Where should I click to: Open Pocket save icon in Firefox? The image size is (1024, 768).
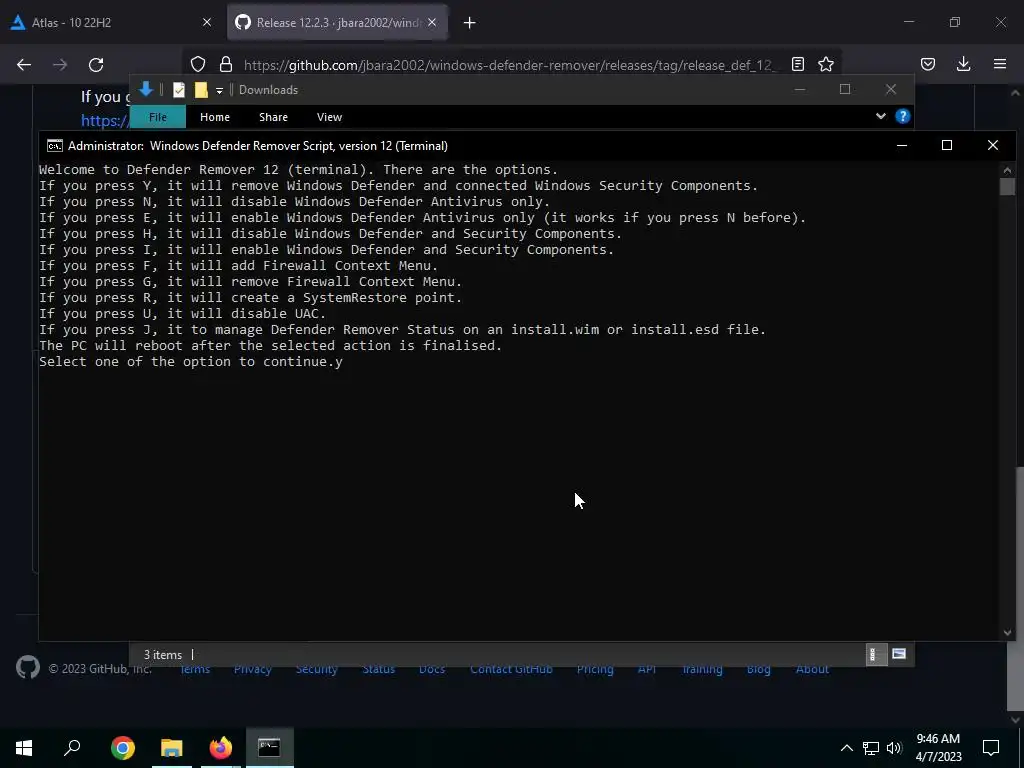(x=928, y=64)
